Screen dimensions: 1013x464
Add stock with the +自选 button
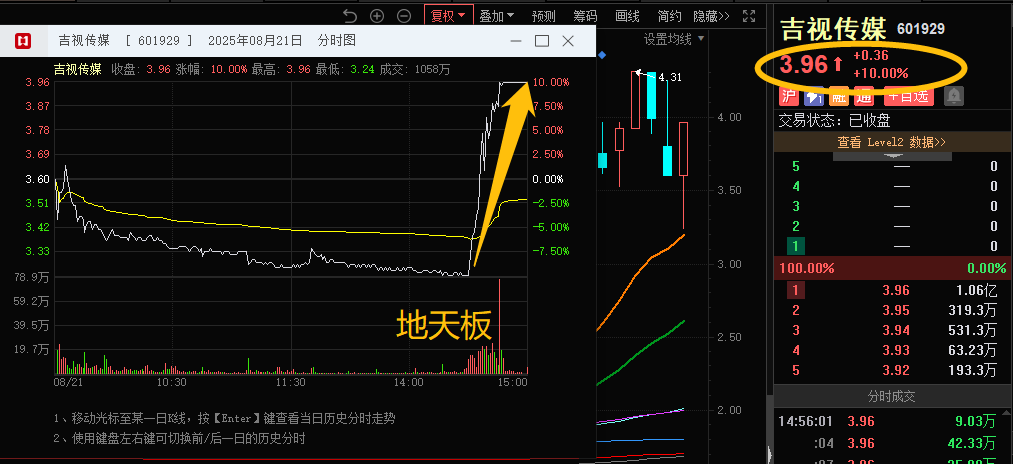point(908,96)
